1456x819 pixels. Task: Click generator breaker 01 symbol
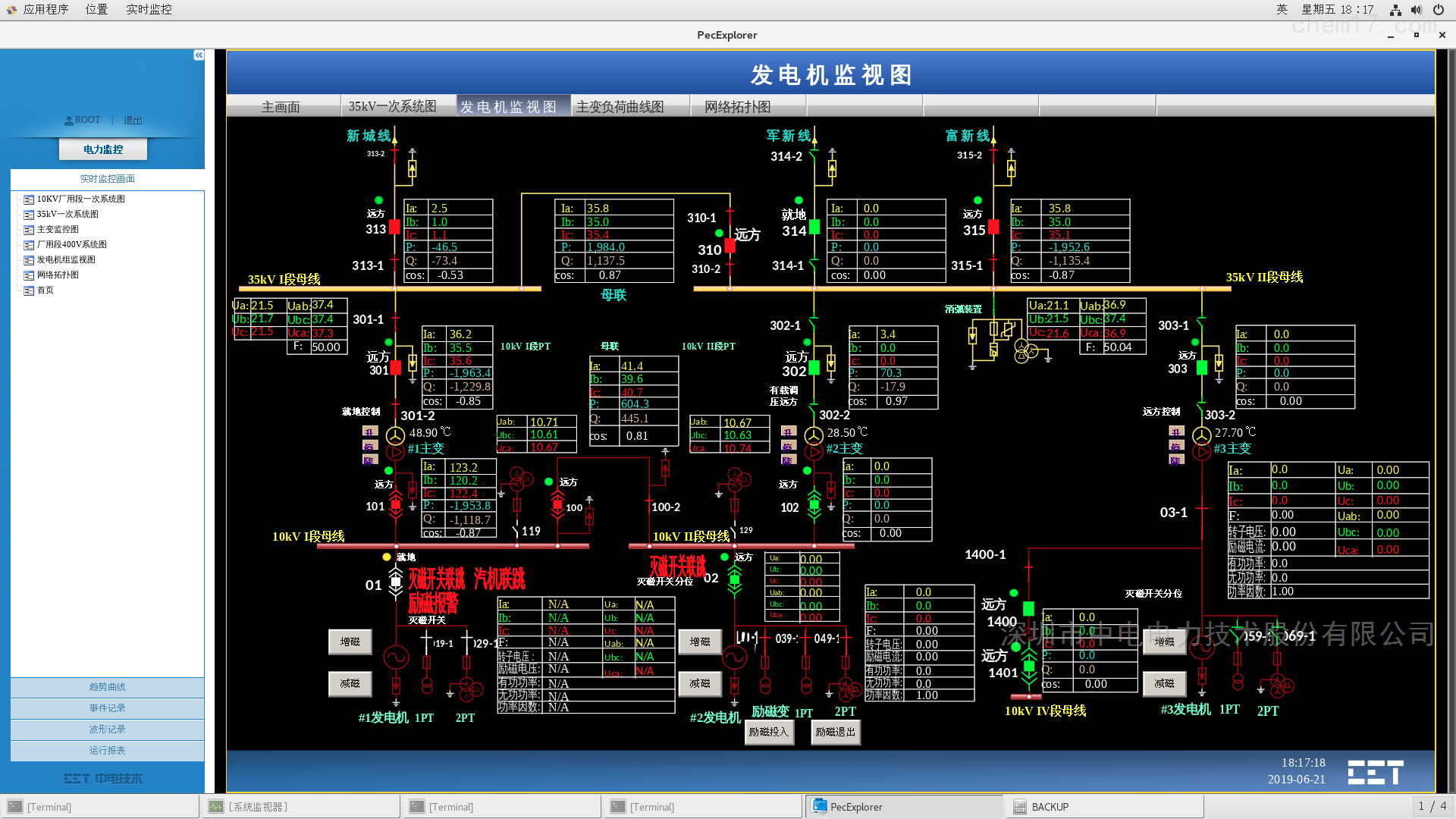click(396, 582)
